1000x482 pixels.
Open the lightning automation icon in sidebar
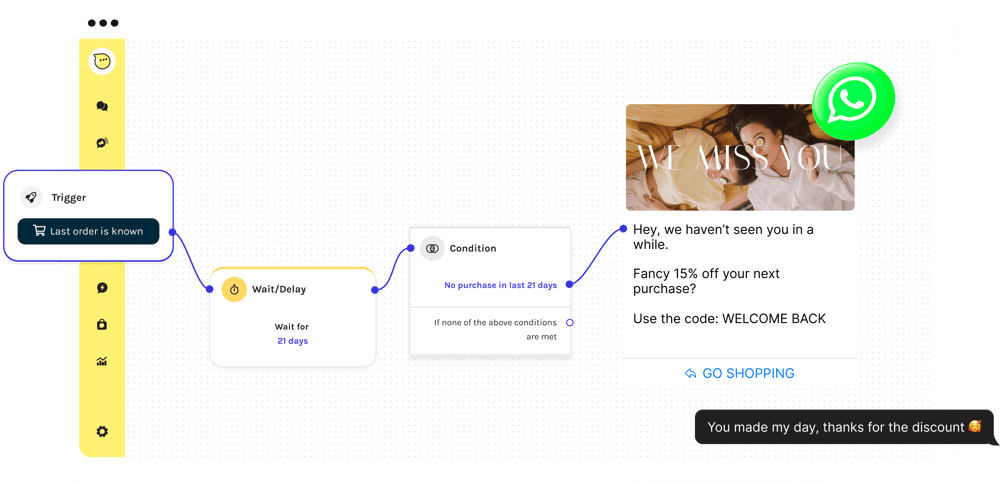click(102, 288)
